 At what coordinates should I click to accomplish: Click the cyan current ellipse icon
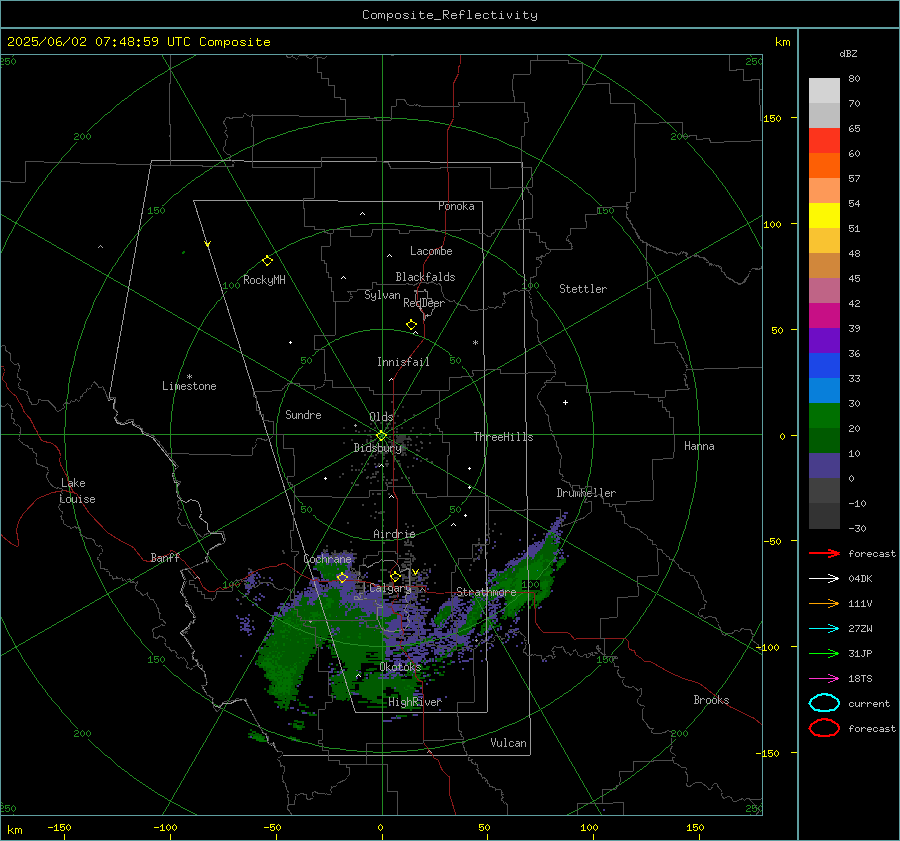[x=824, y=703]
